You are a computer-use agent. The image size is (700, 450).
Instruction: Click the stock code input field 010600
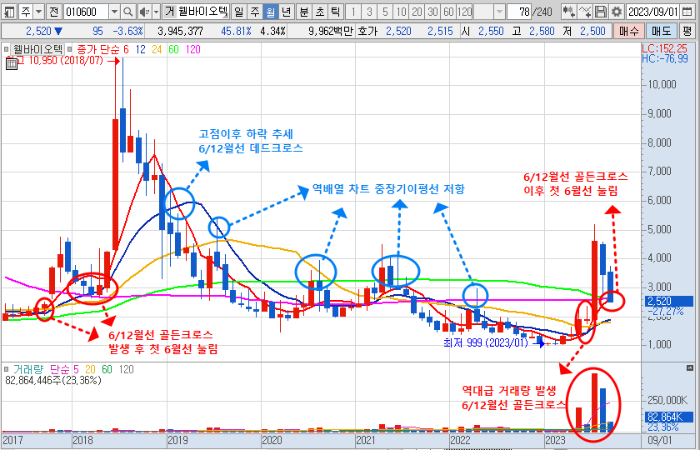click(x=86, y=12)
